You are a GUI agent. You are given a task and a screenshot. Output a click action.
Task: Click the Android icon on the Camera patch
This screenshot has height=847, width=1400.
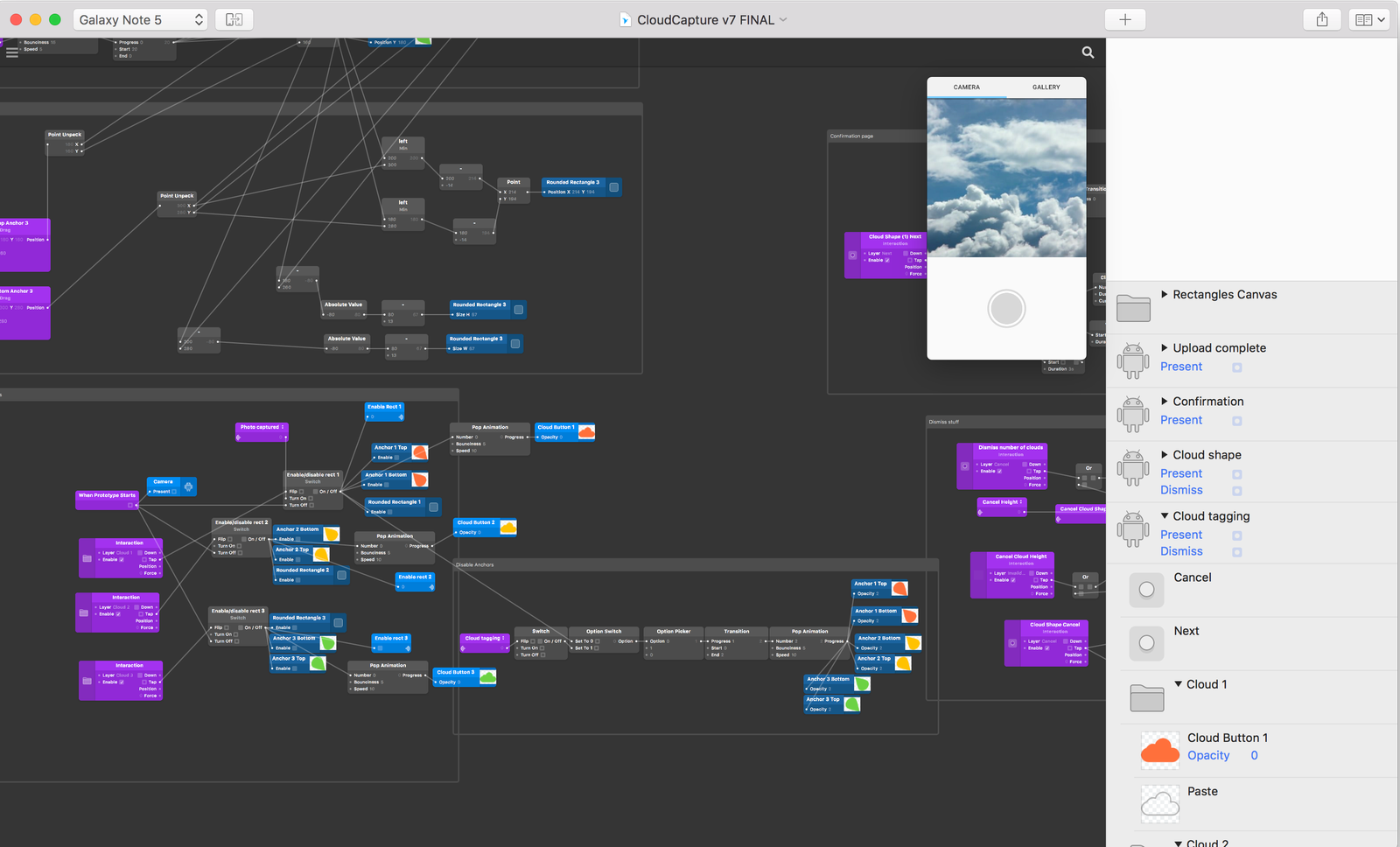(x=188, y=486)
